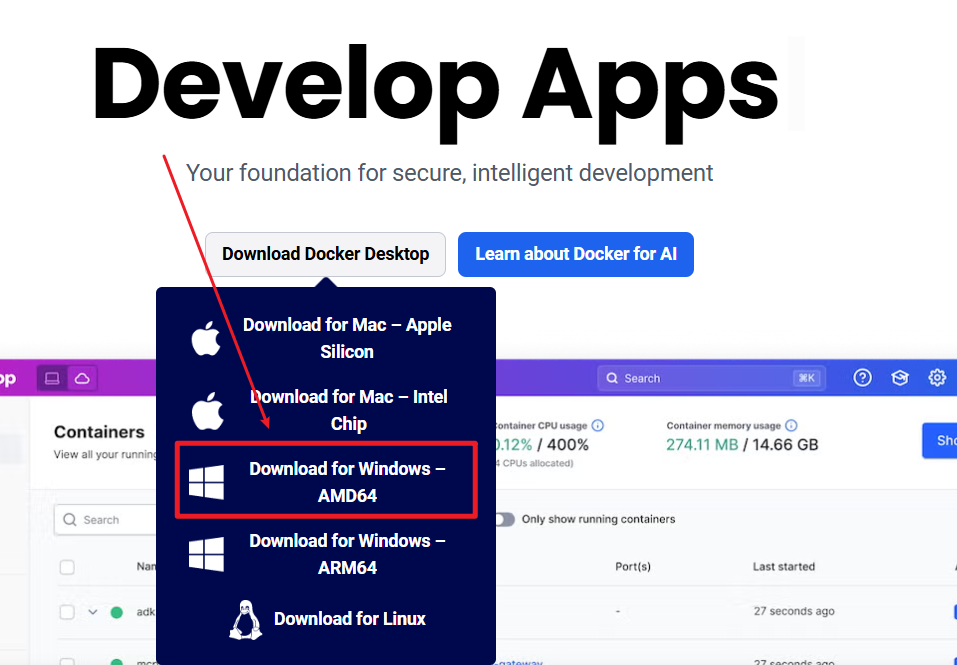
Task: Click the Linux penguin icon
Action: (245, 619)
